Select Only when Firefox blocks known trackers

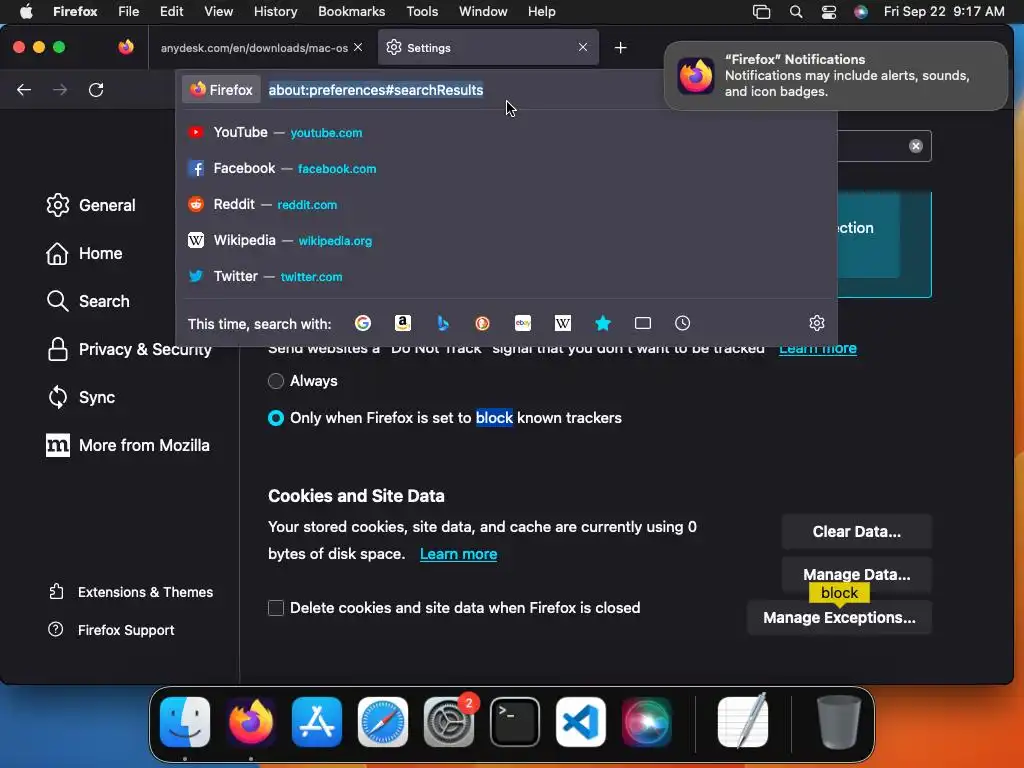click(276, 418)
